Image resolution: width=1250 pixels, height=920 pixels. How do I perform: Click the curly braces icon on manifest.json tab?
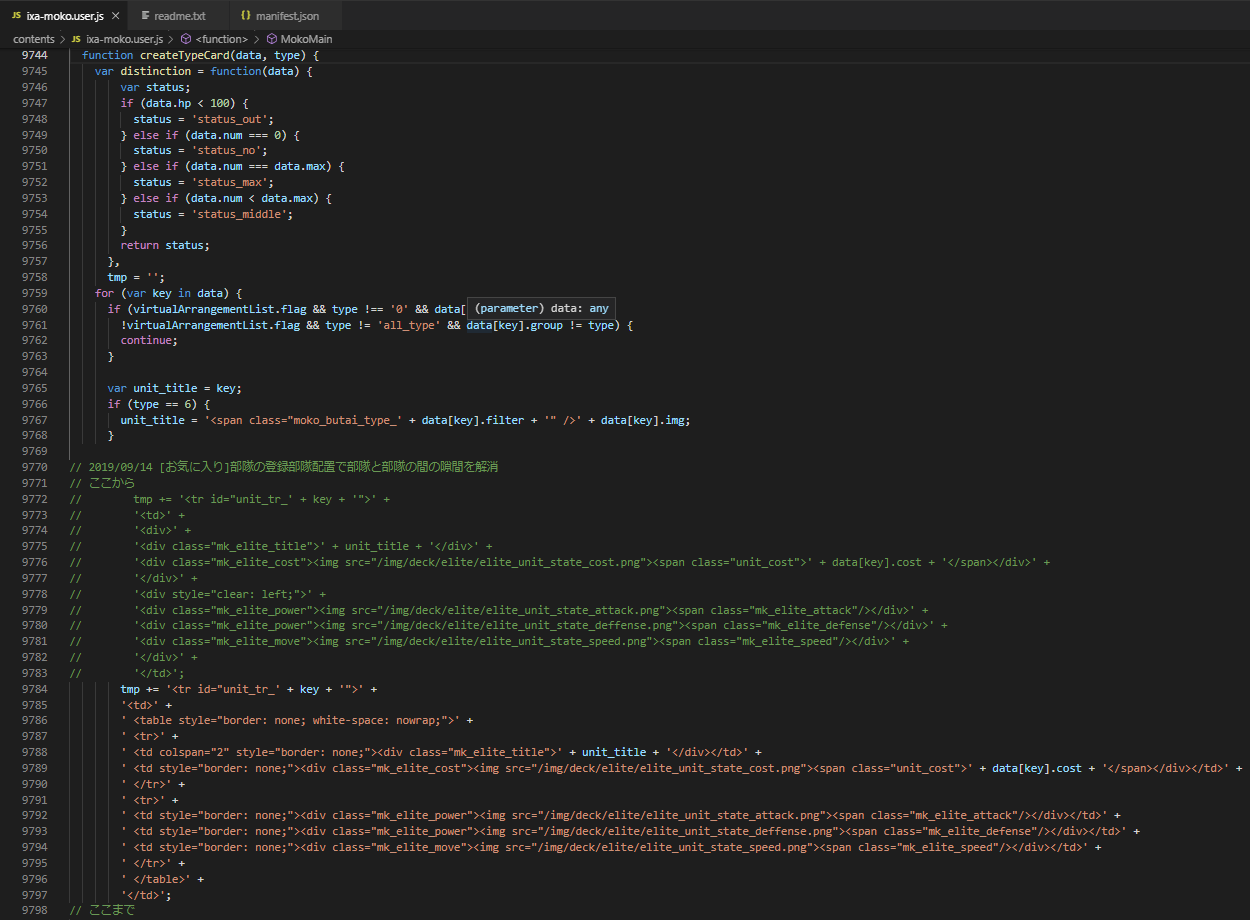pyautogui.click(x=245, y=16)
